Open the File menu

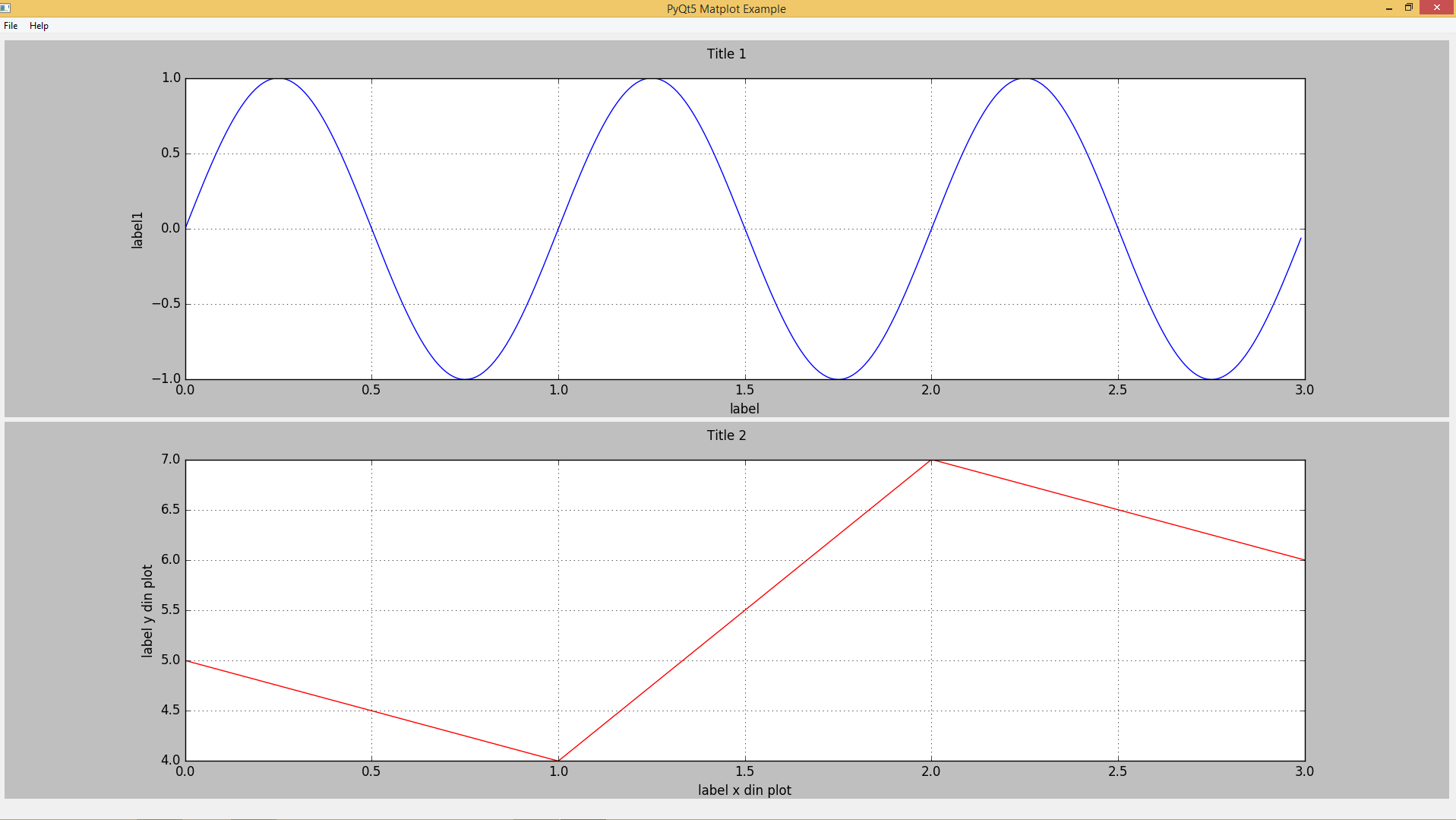[x=11, y=25]
